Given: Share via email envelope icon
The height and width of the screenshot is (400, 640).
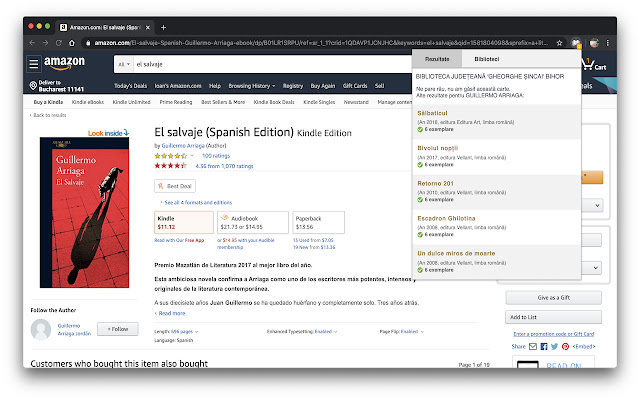Looking at the screenshot, I should pos(533,347).
